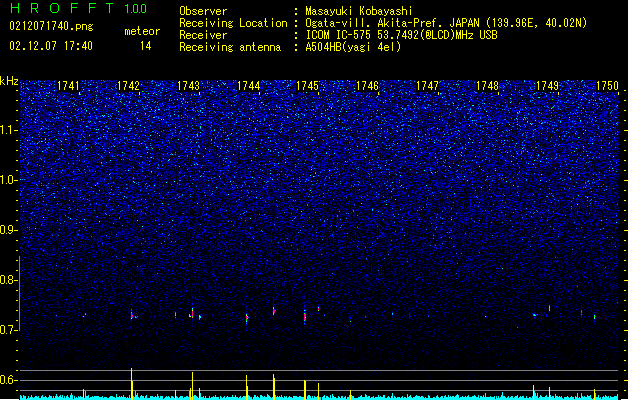Image resolution: width=629 pixels, height=400 pixels.
Task: Click the ICOM IC-575 53.7492 receiver text
Action: (x=401, y=35)
